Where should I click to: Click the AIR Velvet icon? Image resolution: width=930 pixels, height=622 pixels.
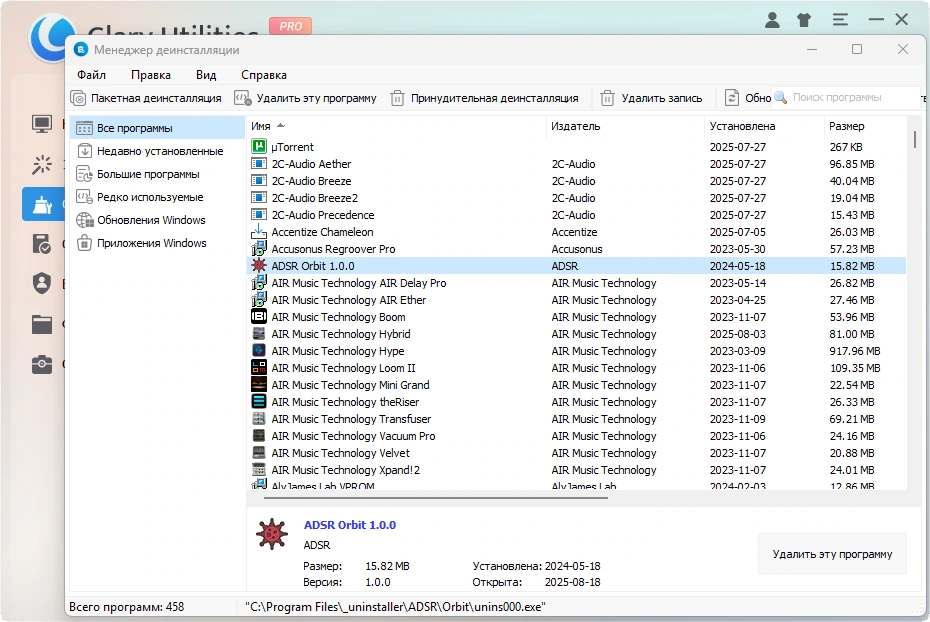pos(259,452)
